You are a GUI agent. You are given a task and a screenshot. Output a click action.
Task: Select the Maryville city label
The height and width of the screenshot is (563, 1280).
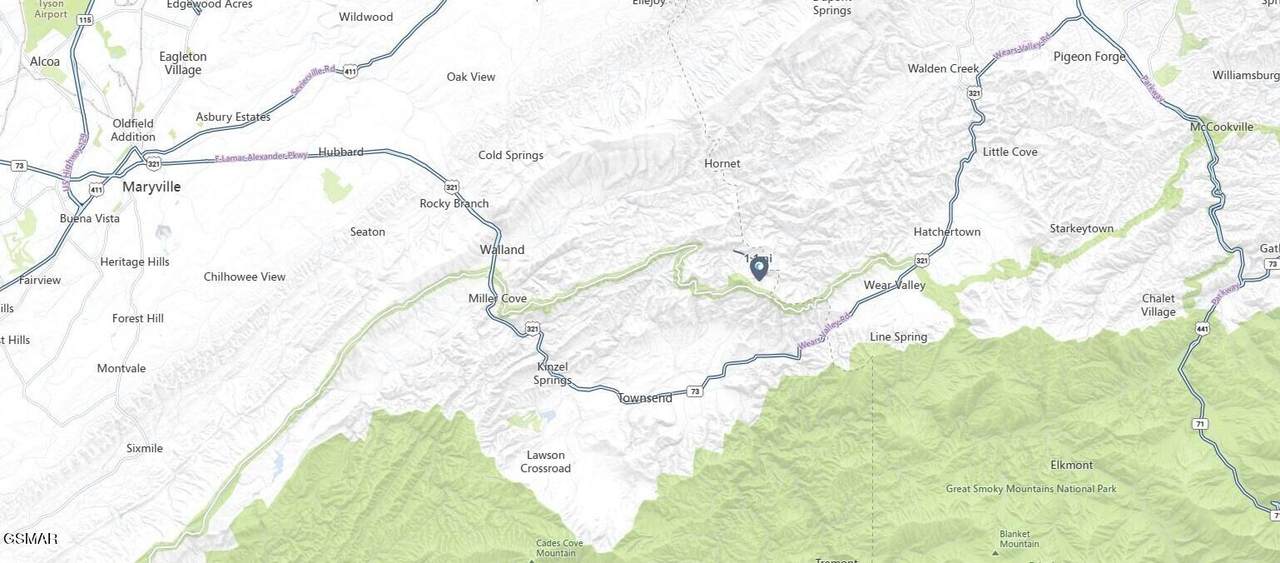(x=149, y=187)
